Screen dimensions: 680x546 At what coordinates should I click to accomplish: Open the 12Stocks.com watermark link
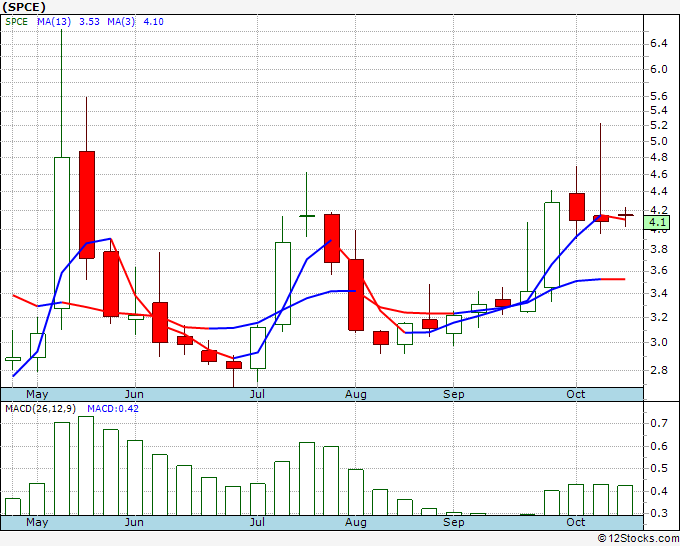pos(638,538)
